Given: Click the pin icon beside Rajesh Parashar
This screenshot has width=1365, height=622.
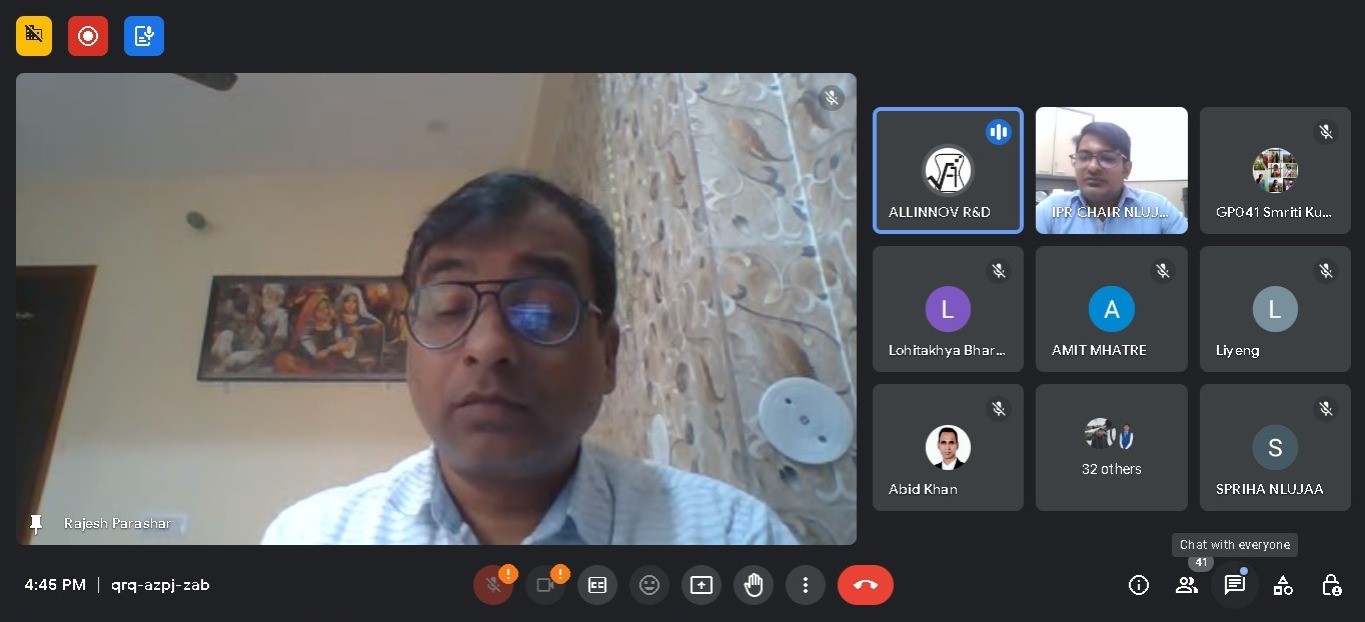Looking at the screenshot, I should 37,524.
